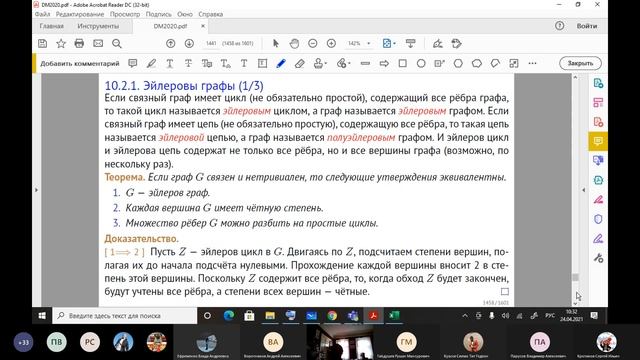Click the page number input field
The height and width of the screenshot is (360, 640).
(x=211, y=43)
